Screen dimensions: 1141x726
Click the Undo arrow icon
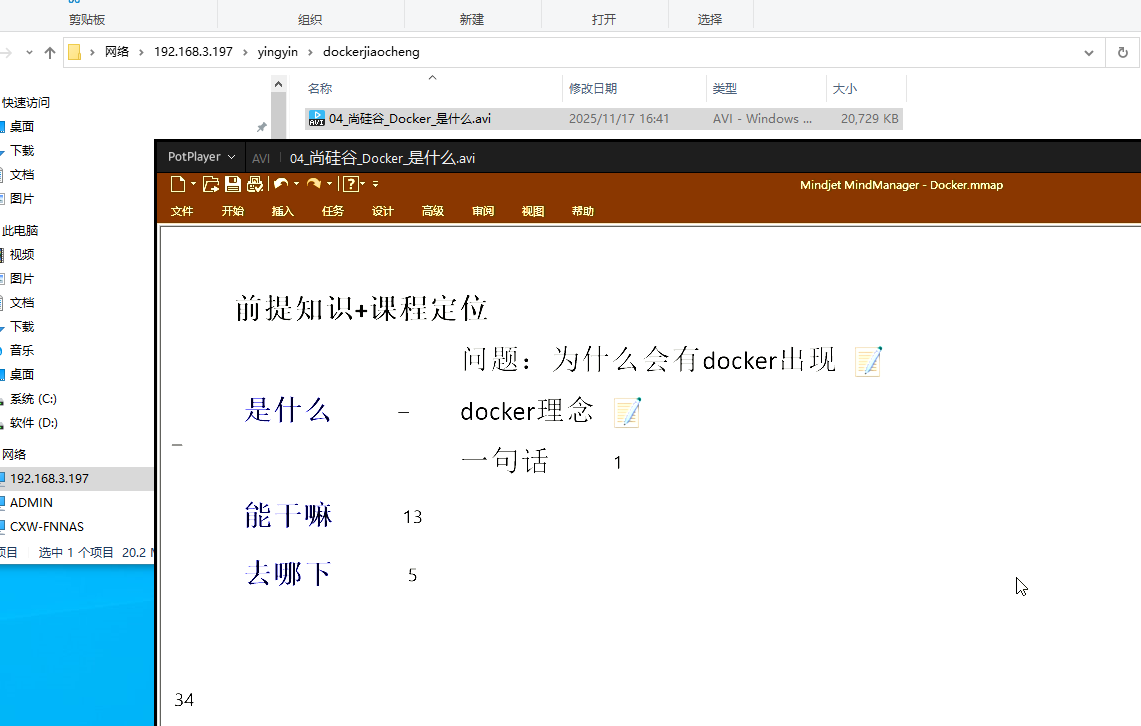pyautogui.click(x=281, y=184)
